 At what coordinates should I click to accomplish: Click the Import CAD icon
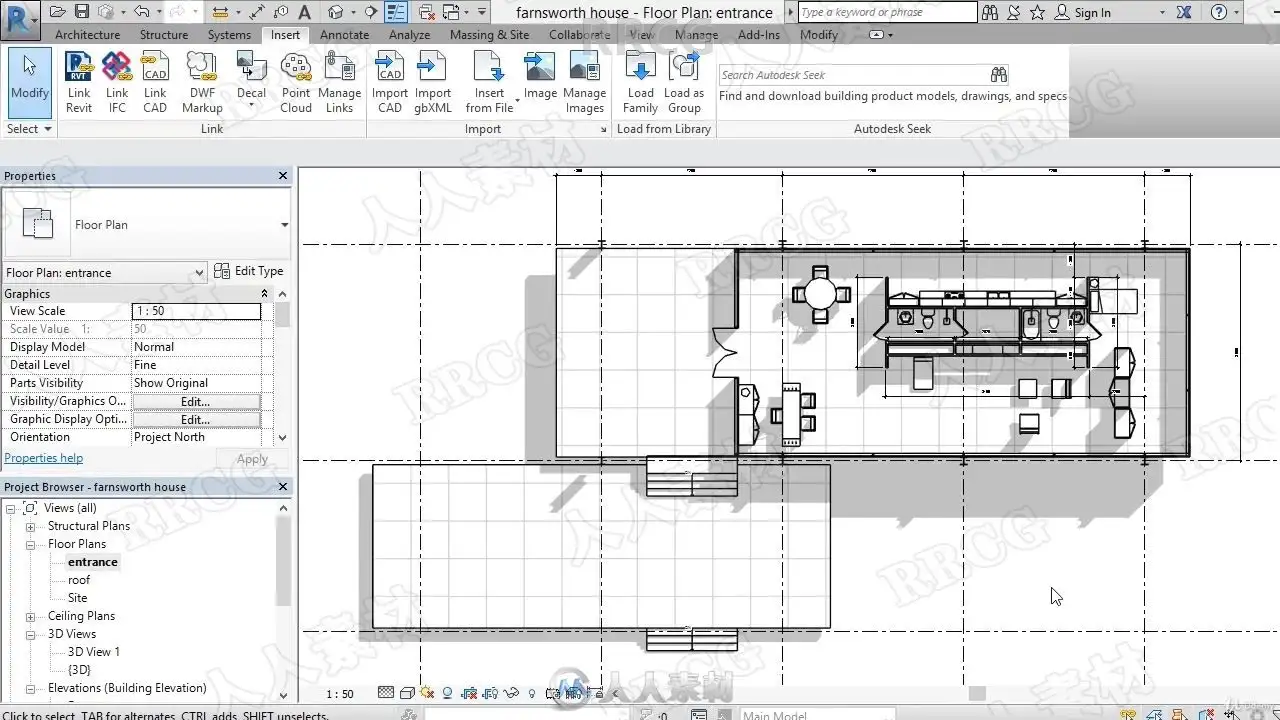click(x=390, y=83)
